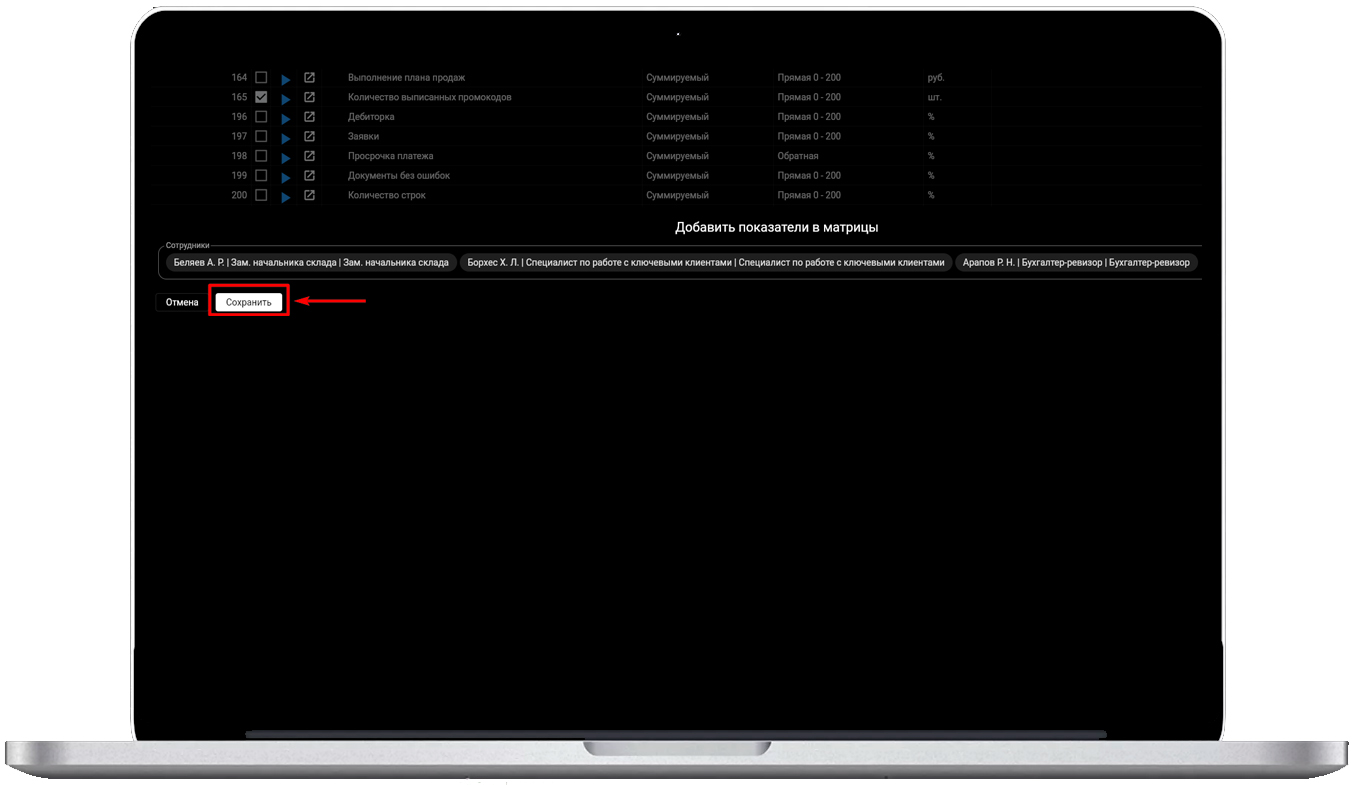This screenshot has width=1352, height=785.
Task: Check the box for Выполнение плана продаж
Action: pos(261,77)
